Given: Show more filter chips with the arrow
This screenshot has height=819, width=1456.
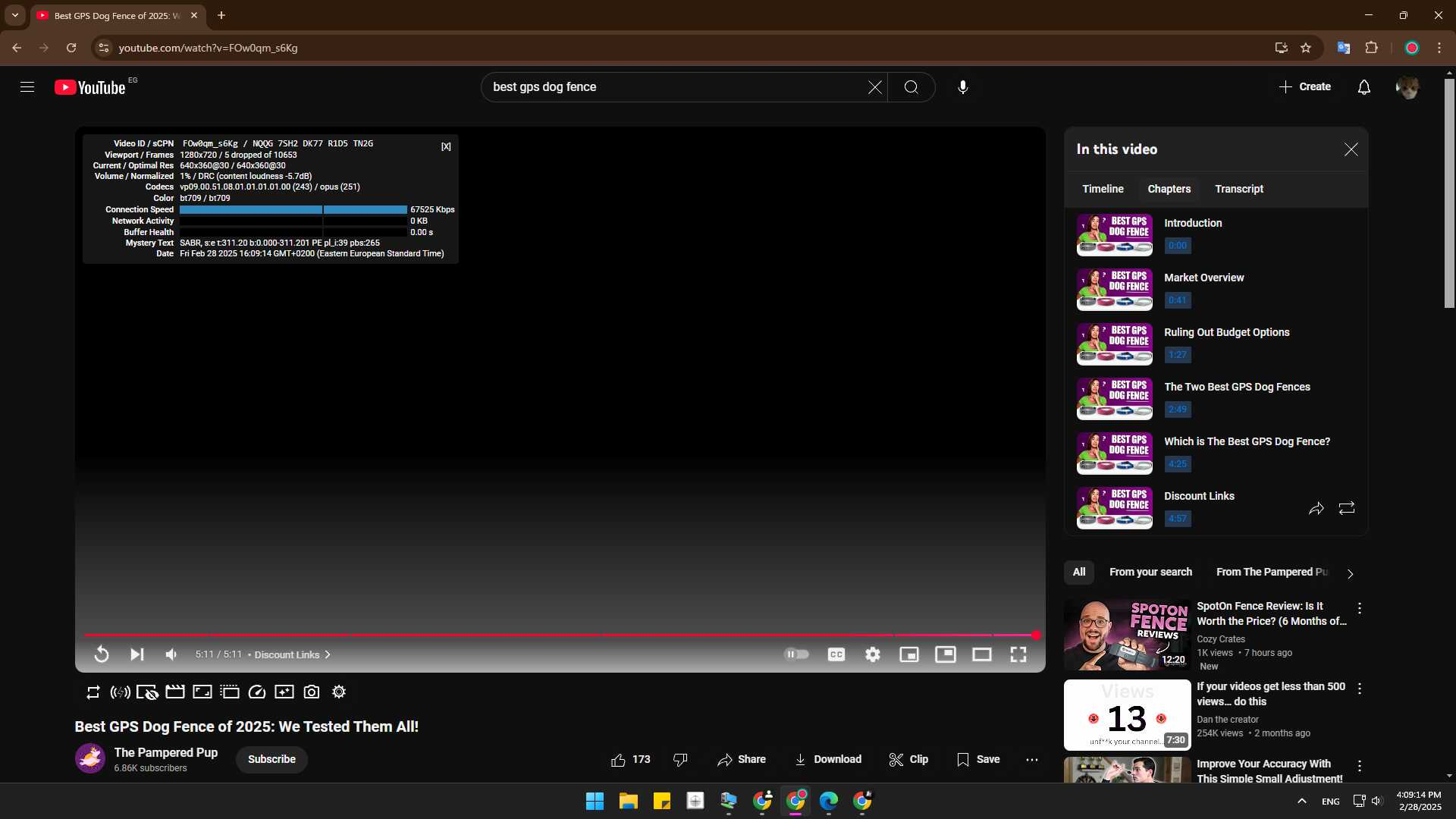Looking at the screenshot, I should point(1350,574).
